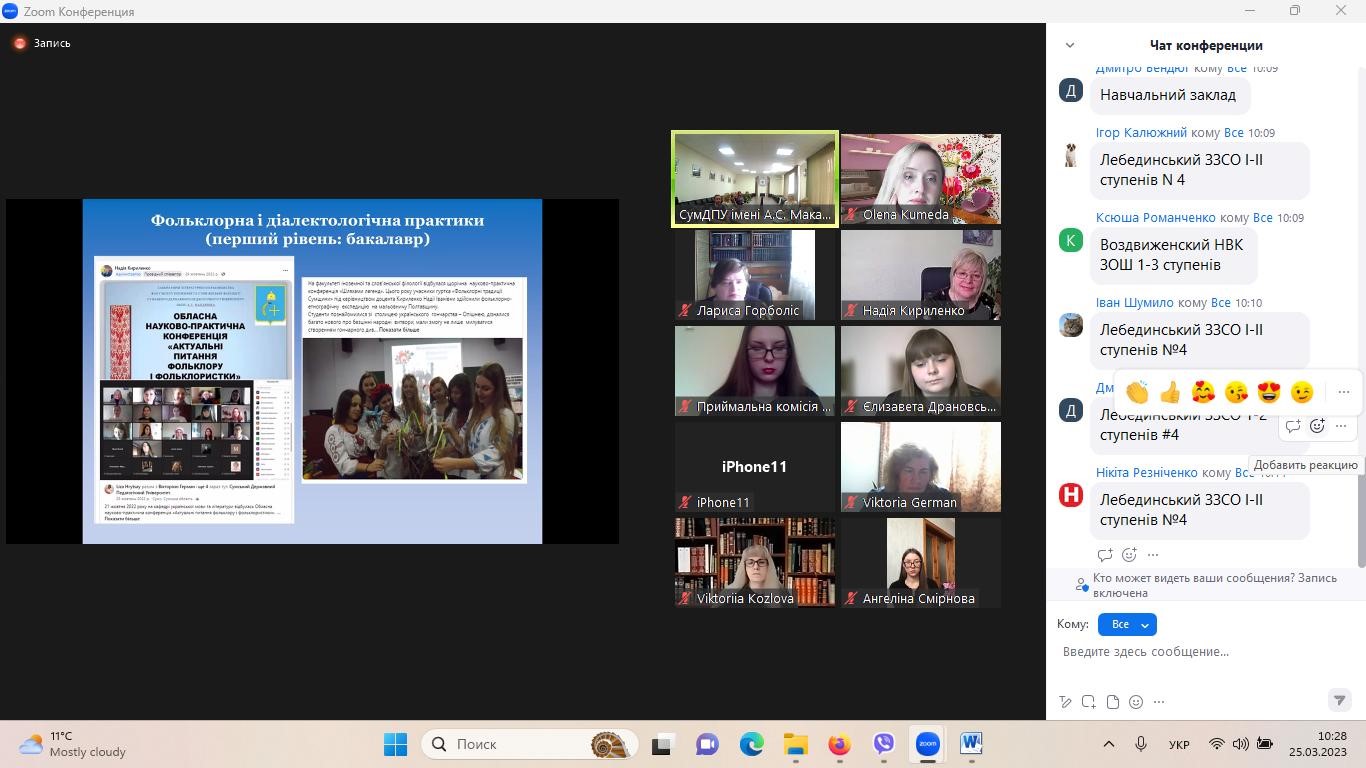
Task: Open more emoji reactions via three dots
Action: pyautogui.click(x=1344, y=392)
